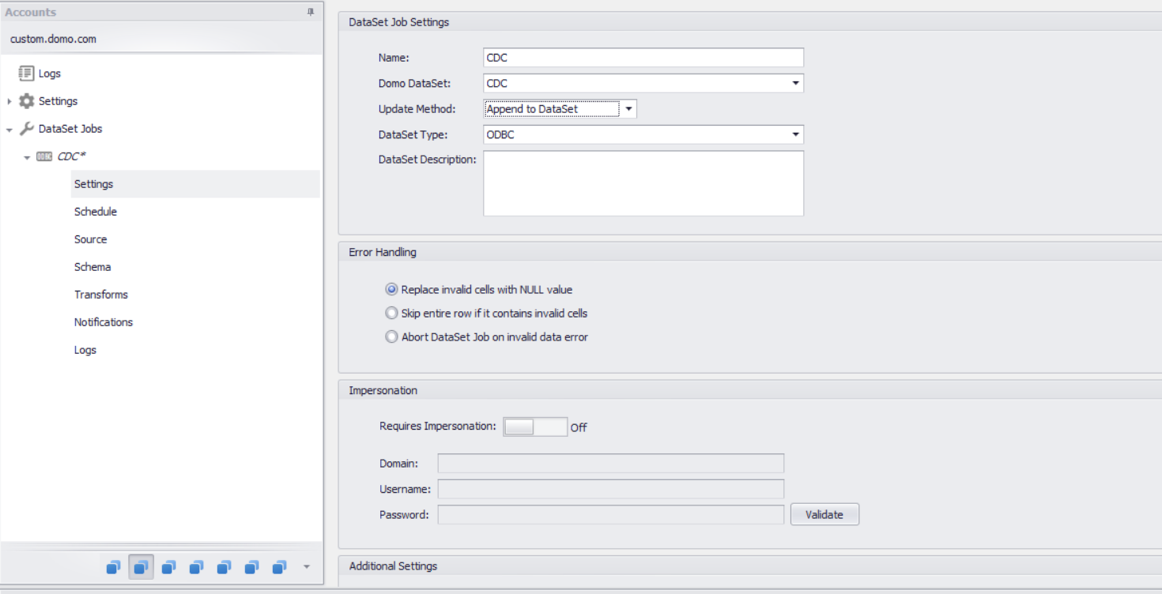Click the Logs notebook icon under custom.domo.com
1162x594 pixels.
point(26,73)
